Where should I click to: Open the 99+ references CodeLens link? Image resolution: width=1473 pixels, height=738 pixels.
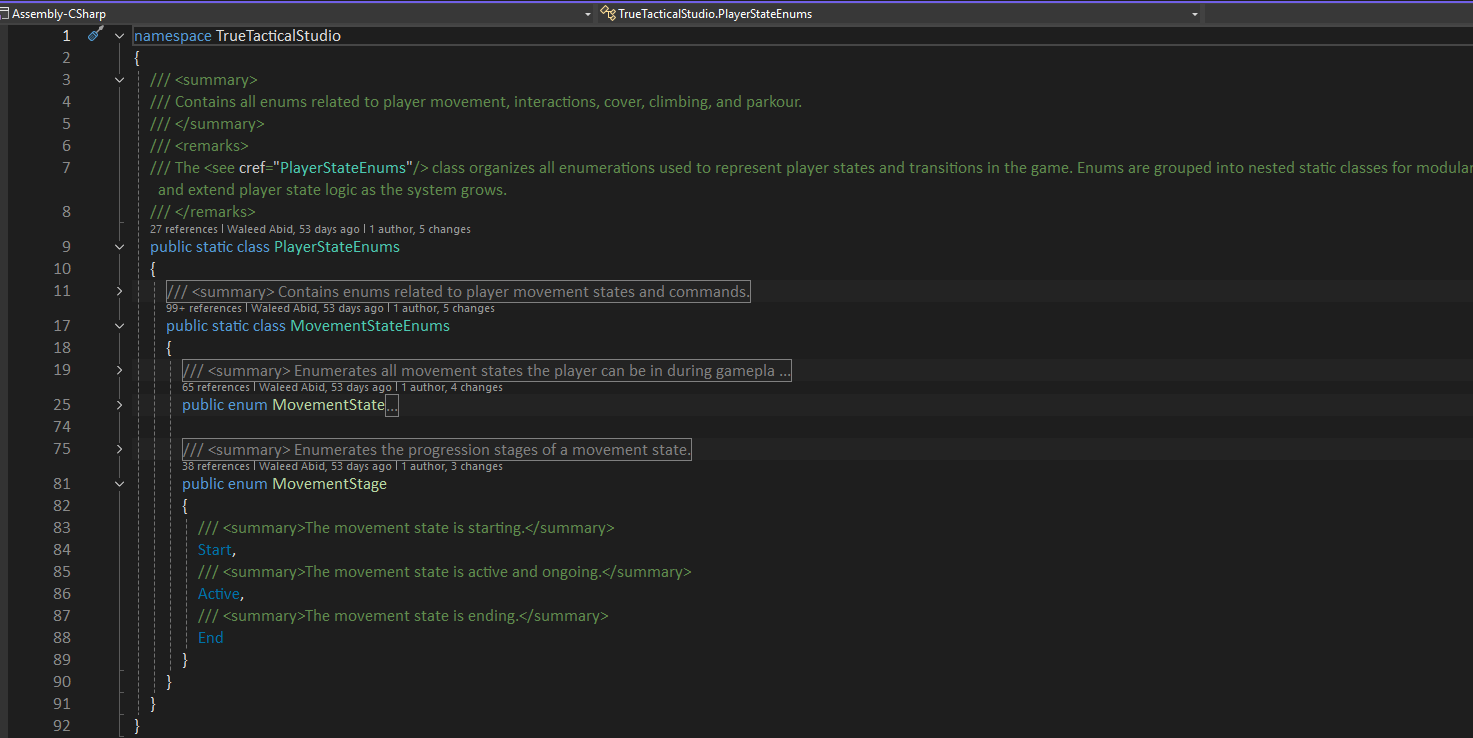tap(204, 308)
